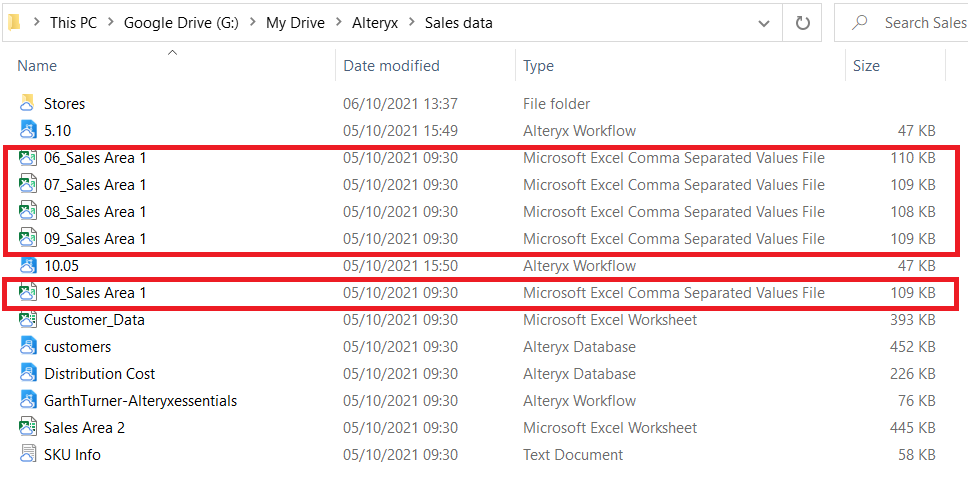
Task: Click the SKU Info text document icon
Action: click(x=28, y=455)
